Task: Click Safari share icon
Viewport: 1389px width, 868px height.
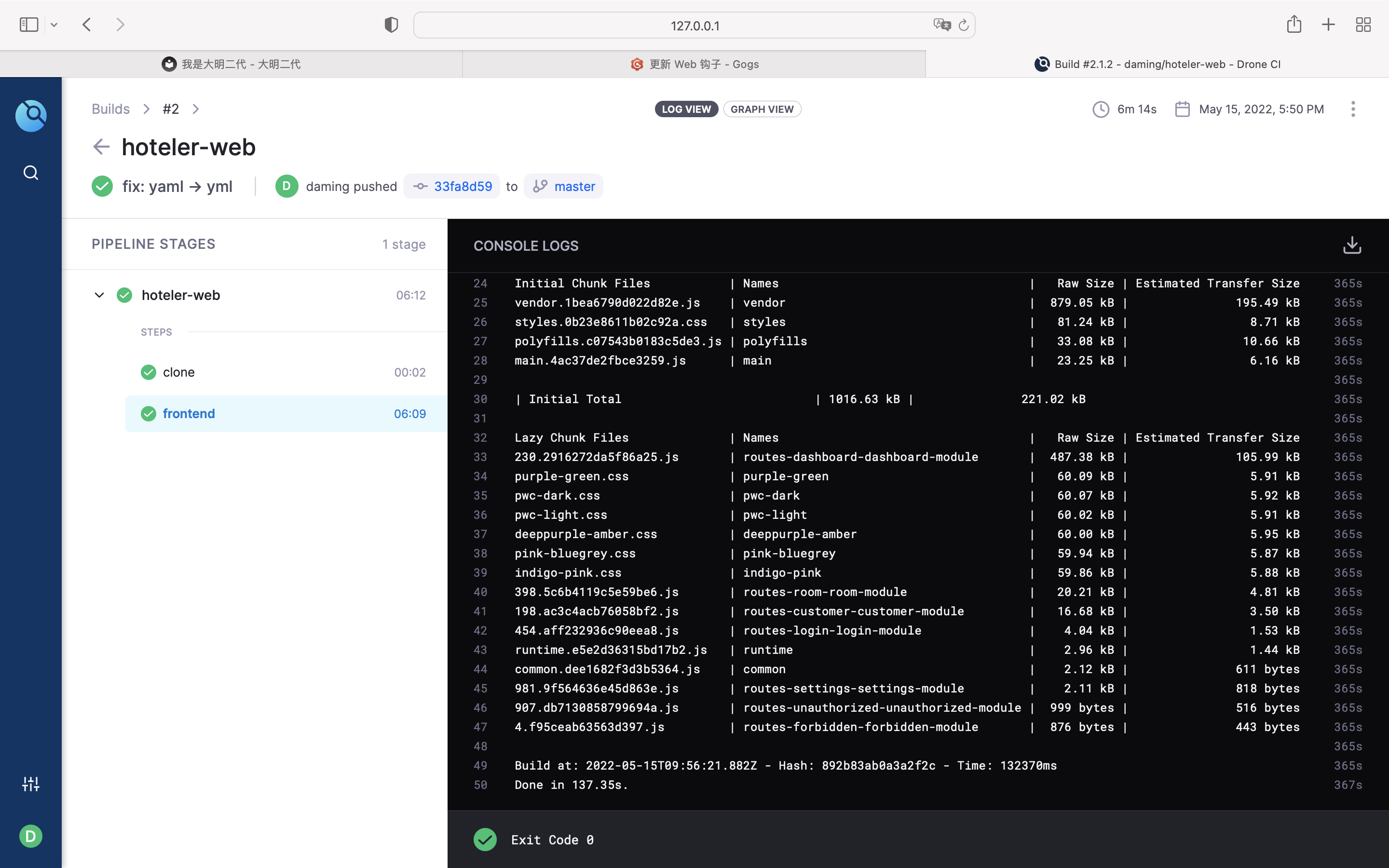Action: point(1294,25)
